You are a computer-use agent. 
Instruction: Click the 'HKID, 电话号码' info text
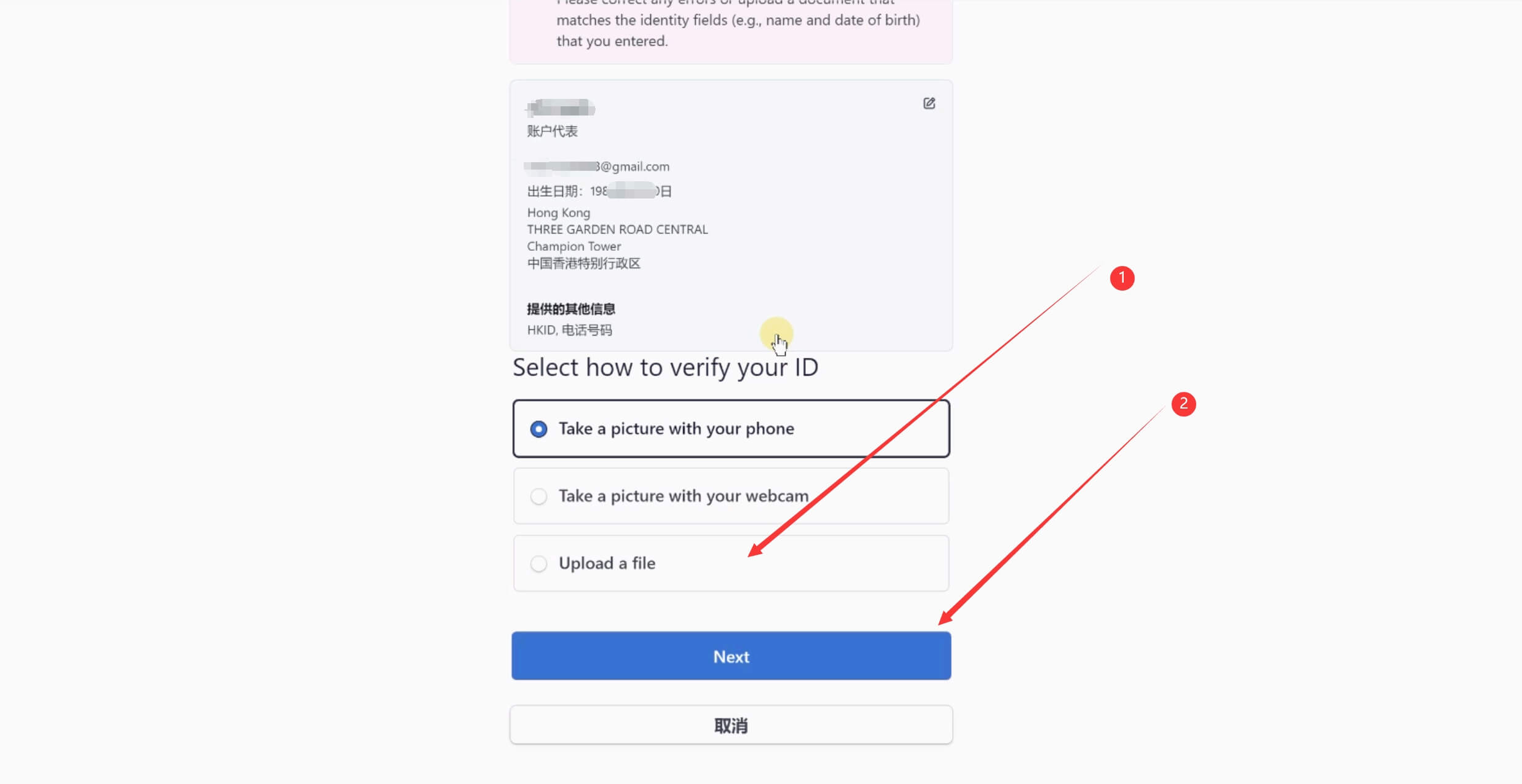[x=569, y=330]
